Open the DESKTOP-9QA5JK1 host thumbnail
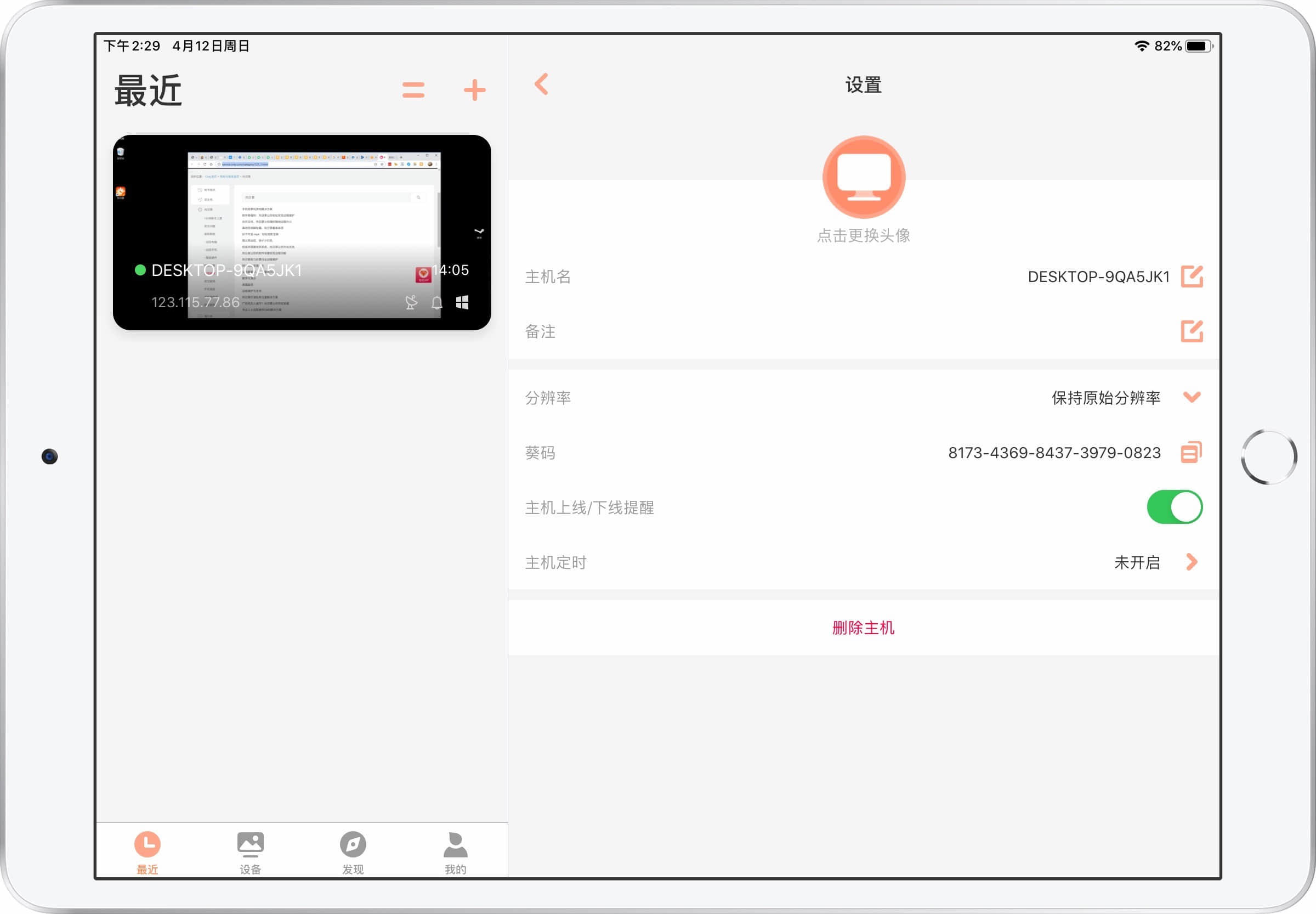Screen dimensions: 1316x914 click(x=302, y=233)
